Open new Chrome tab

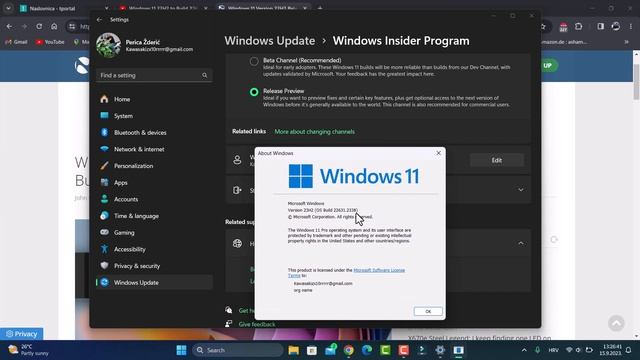320,8
